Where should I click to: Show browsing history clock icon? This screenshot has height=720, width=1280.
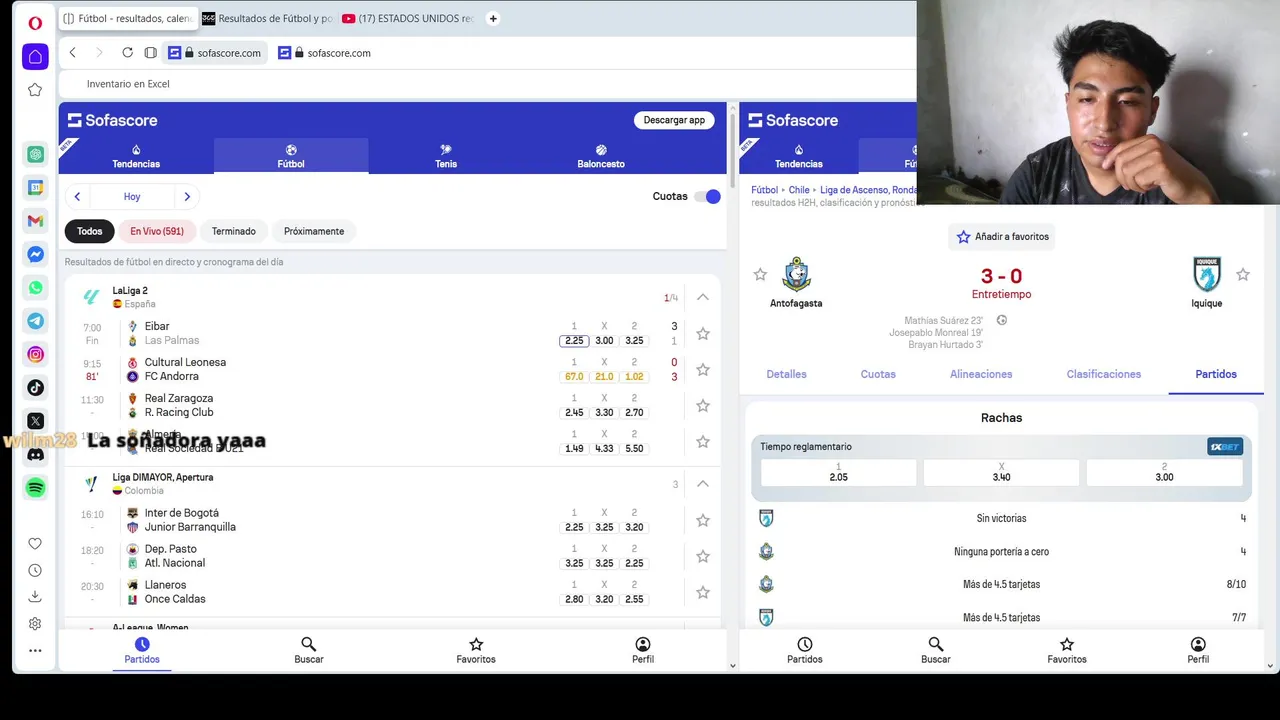35,570
